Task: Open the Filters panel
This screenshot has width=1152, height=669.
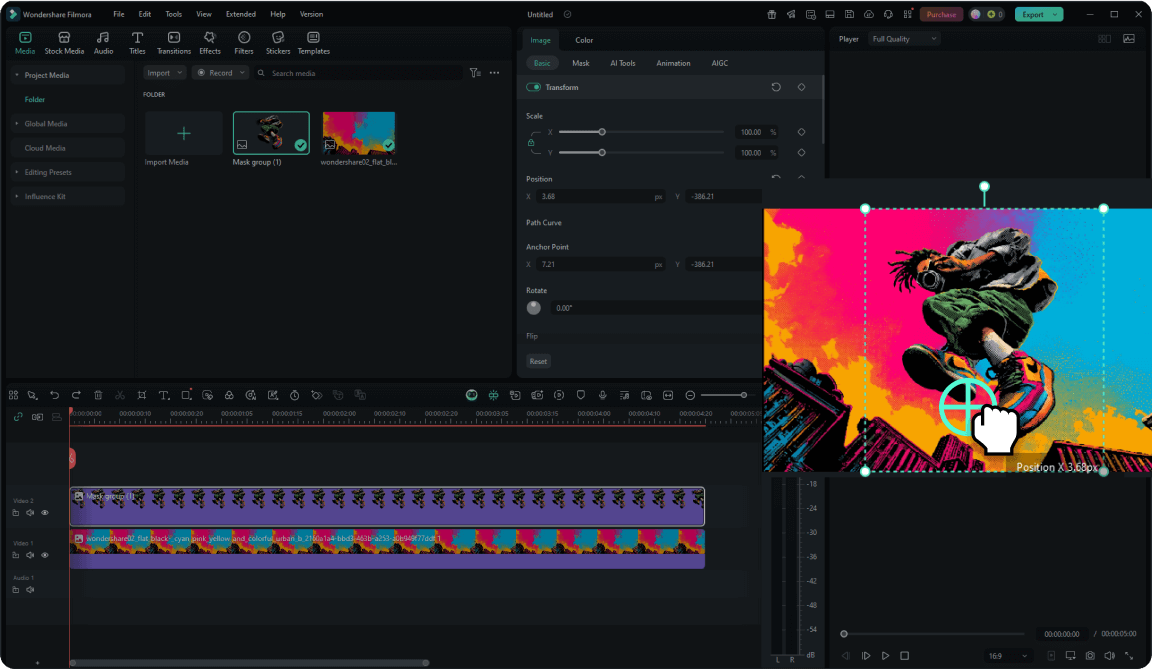Action: click(244, 43)
